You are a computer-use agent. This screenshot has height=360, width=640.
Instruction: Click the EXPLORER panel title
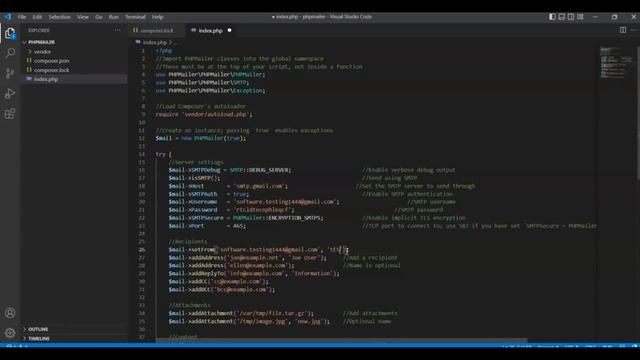coord(39,30)
